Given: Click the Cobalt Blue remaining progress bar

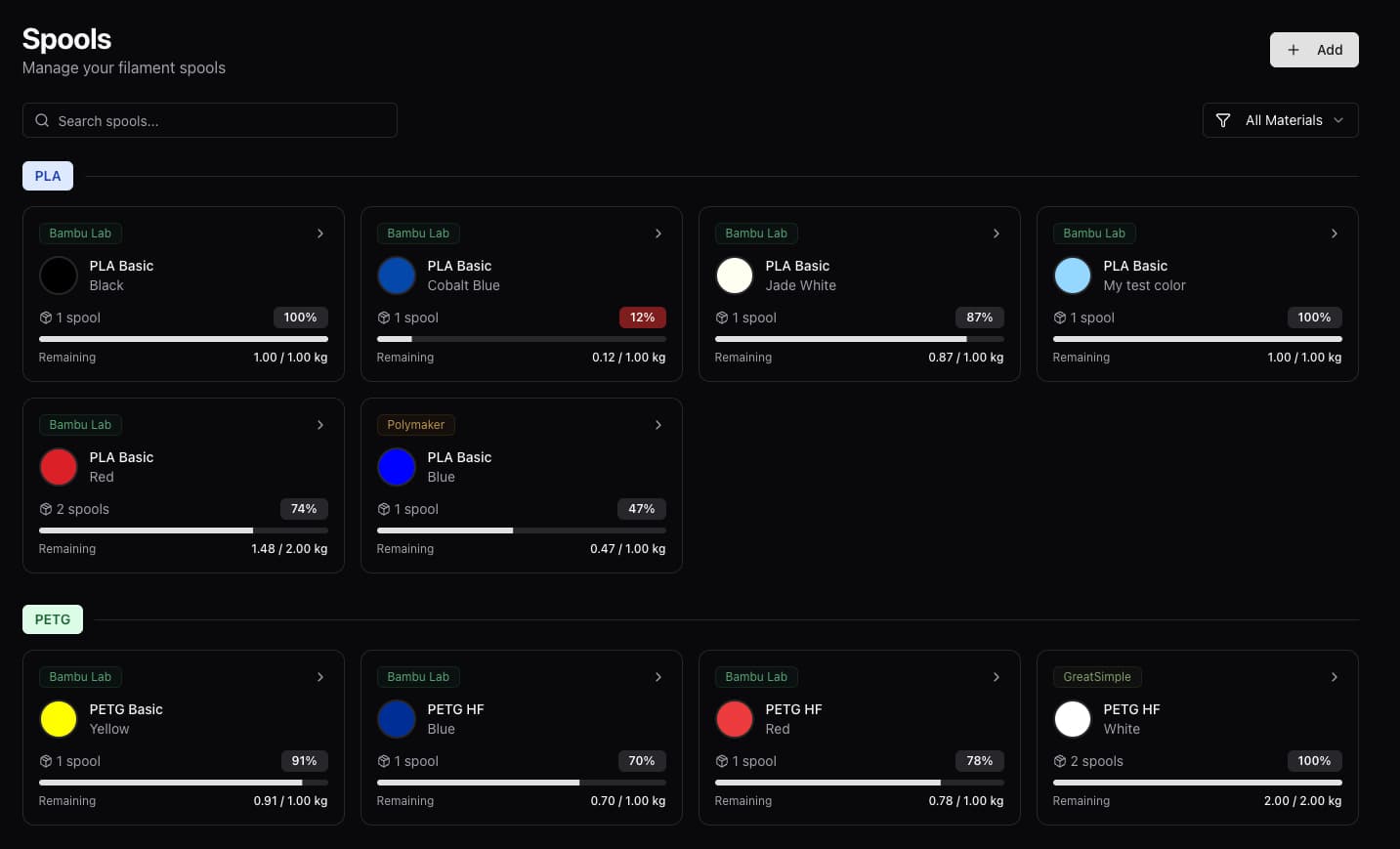Looking at the screenshot, I should coord(521,339).
